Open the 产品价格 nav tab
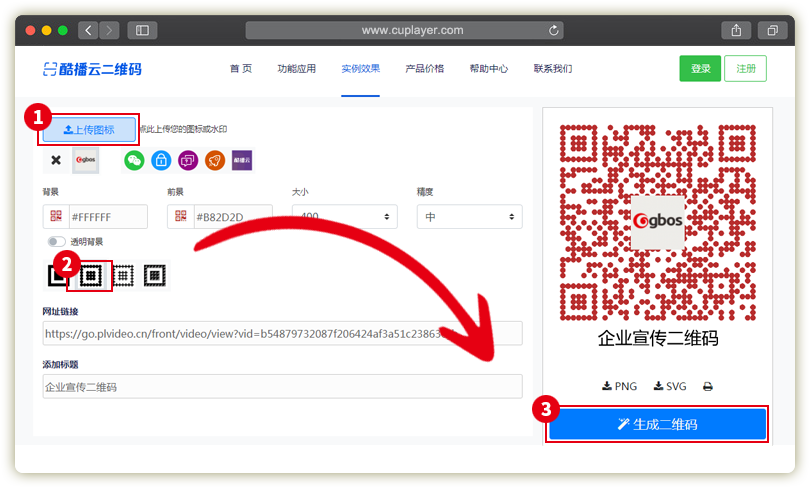Image resolution: width=810 pixels, height=488 pixels. tap(424, 69)
